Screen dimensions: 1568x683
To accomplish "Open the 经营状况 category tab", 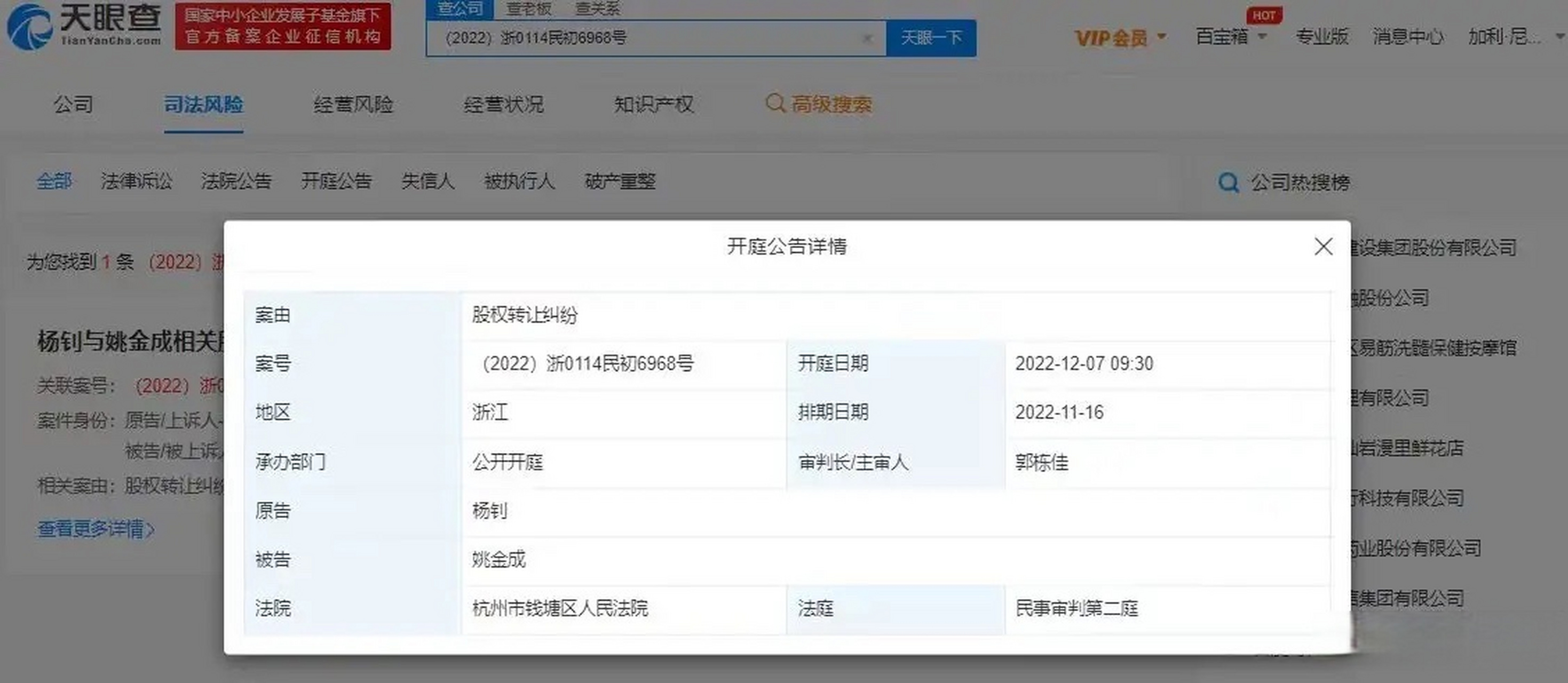I will tap(503, 104).
